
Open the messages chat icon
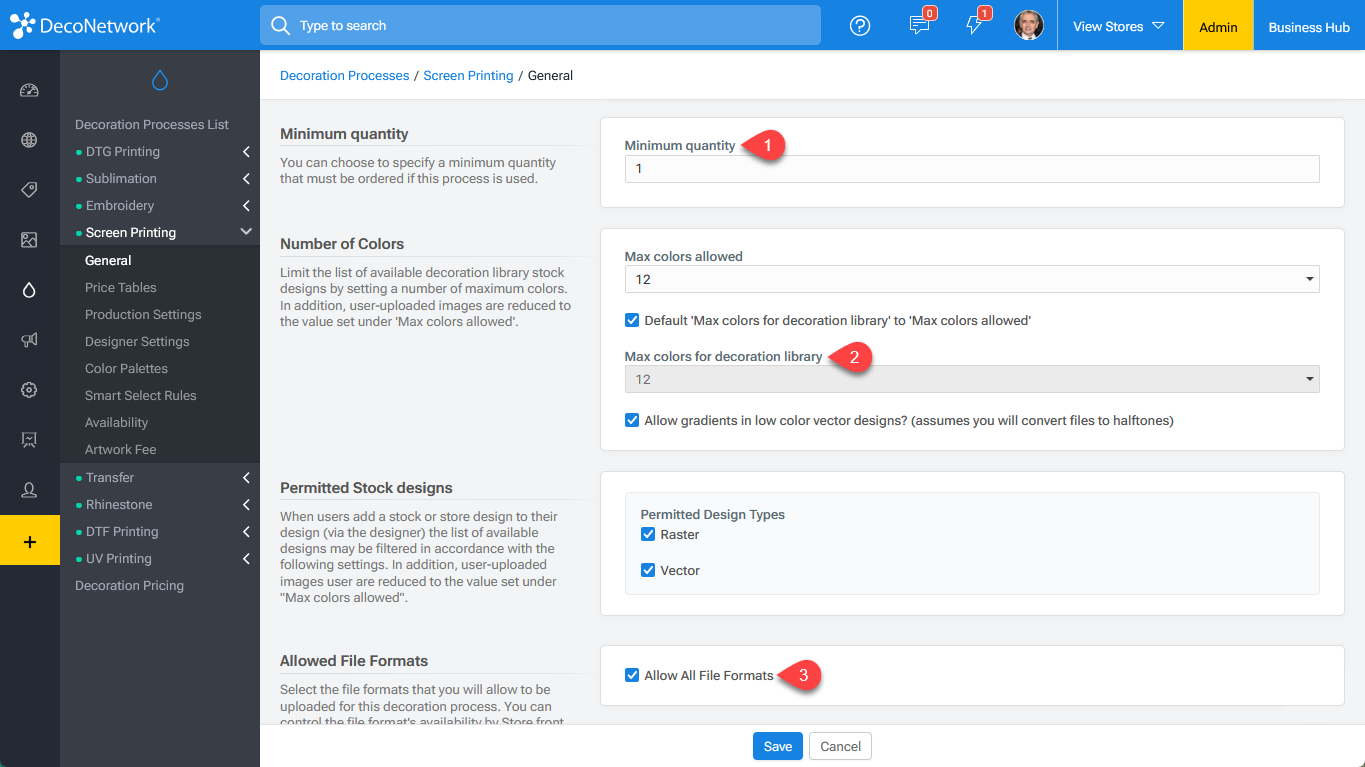[919, 26]
